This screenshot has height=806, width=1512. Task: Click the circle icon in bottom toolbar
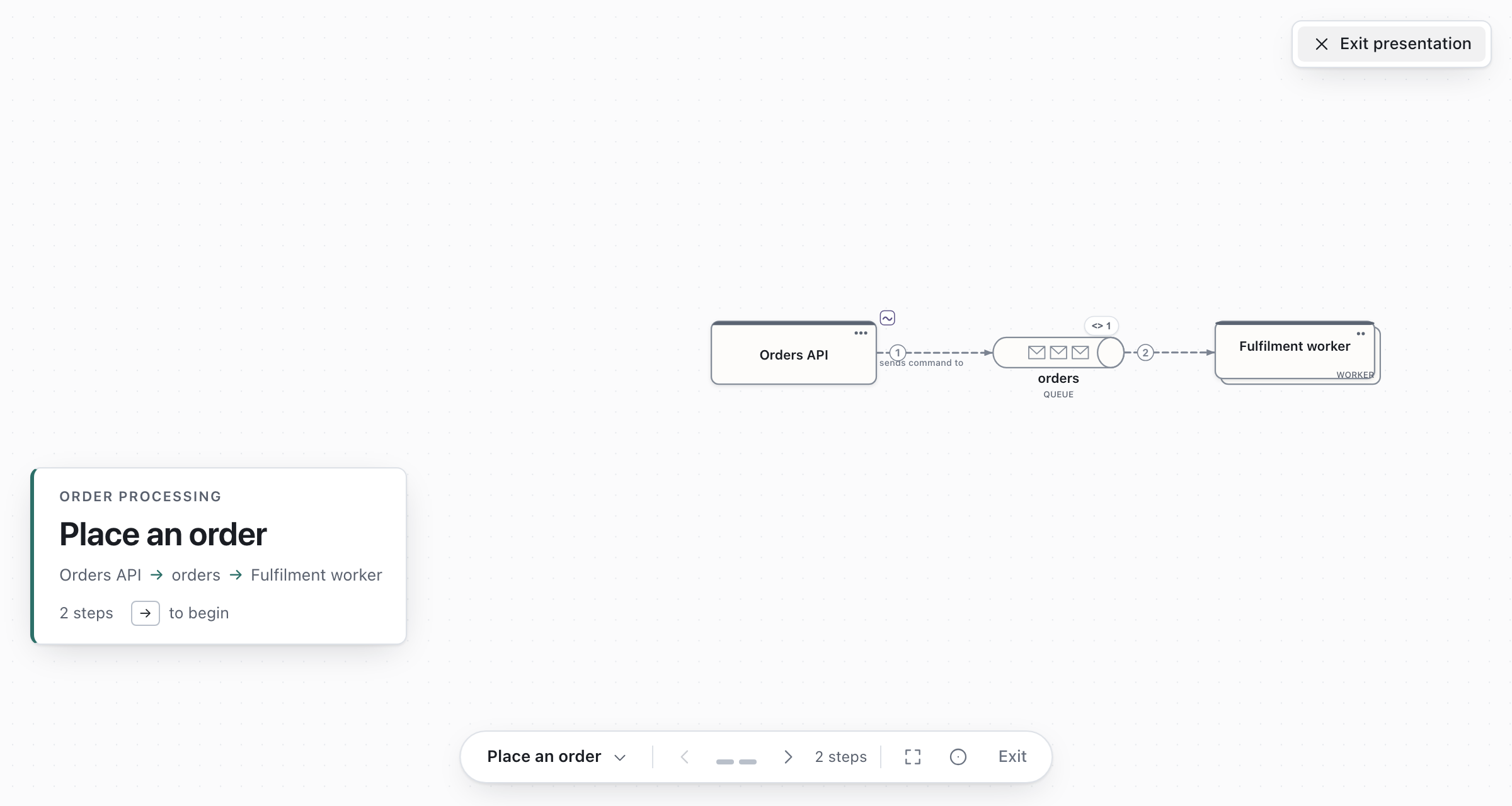[x=958, y=757]
